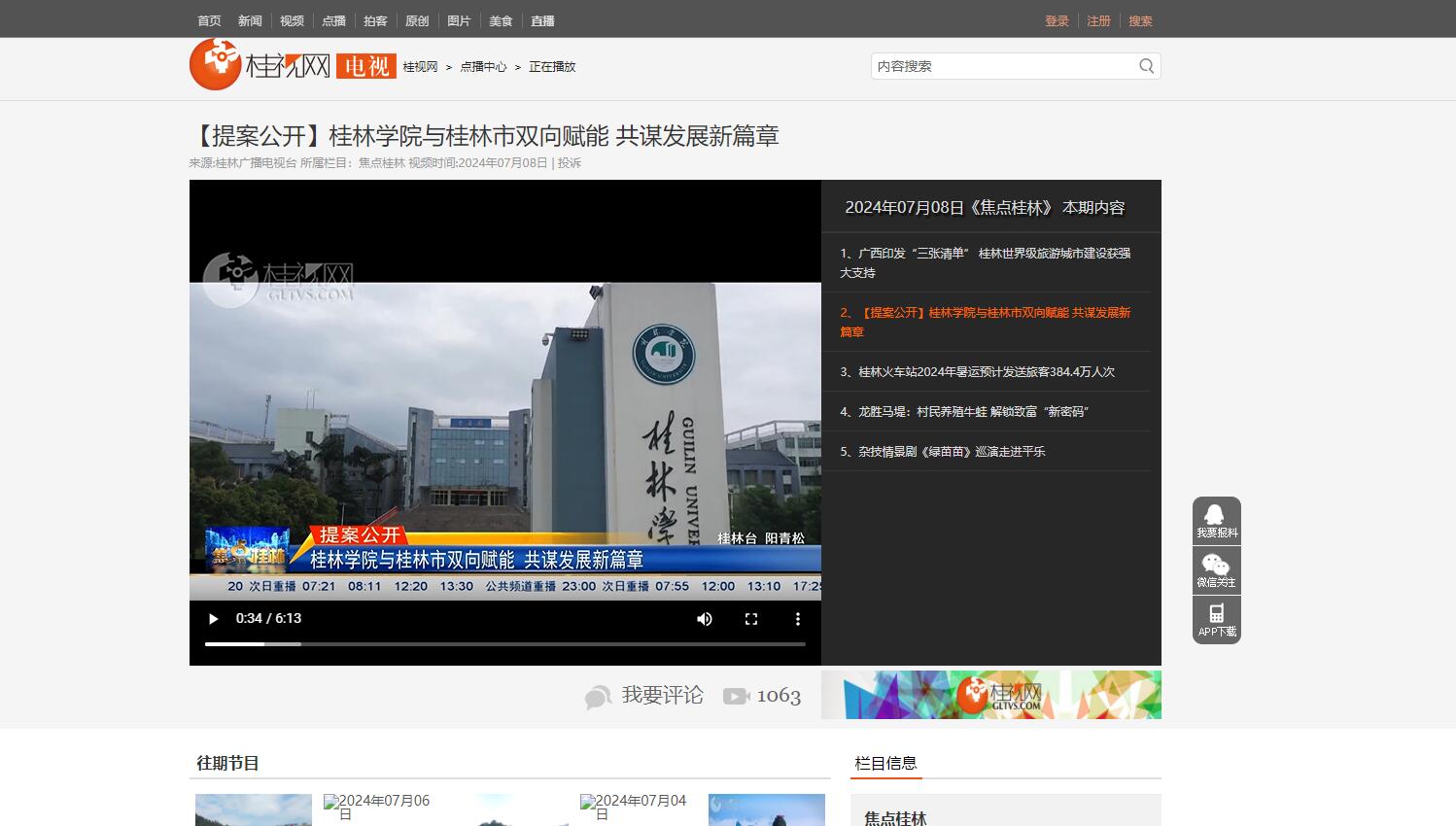Enter fullscreen video mode

point(751,619)
